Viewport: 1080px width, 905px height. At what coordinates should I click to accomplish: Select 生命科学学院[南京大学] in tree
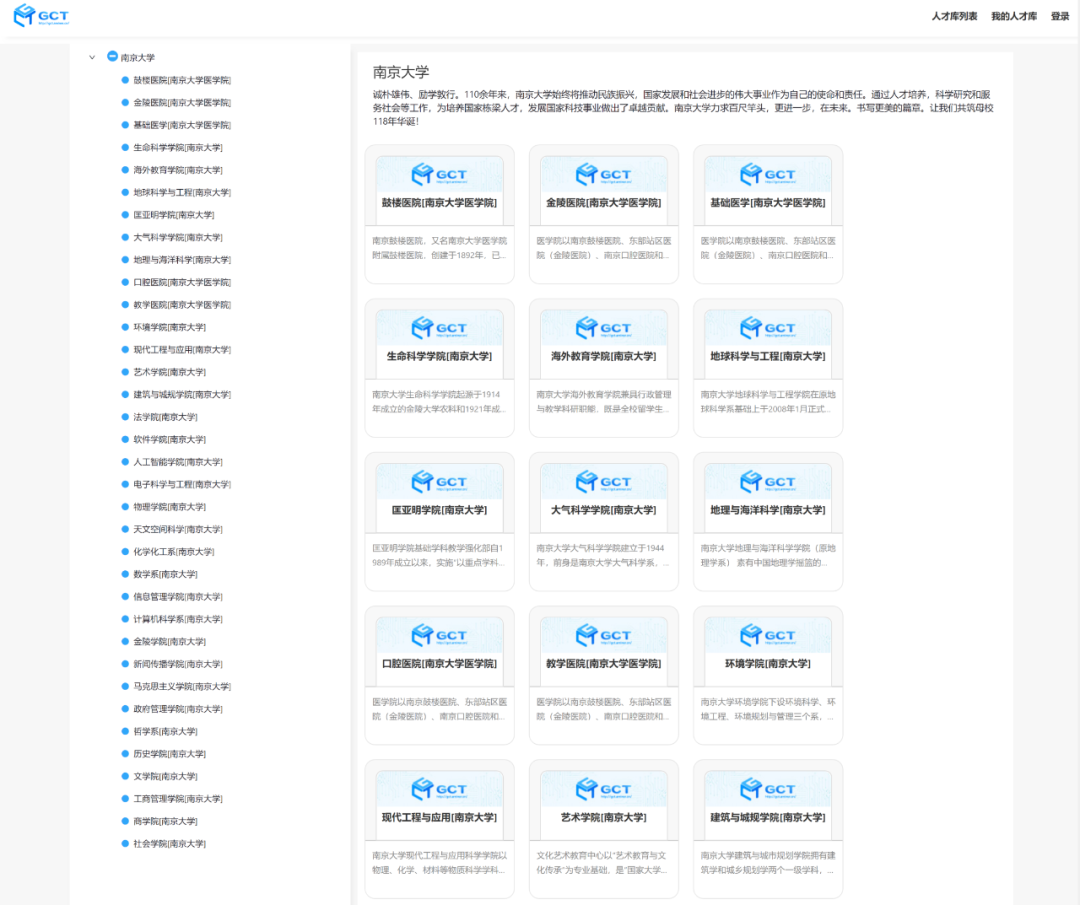pyautogui.click(x=178, y=147)
